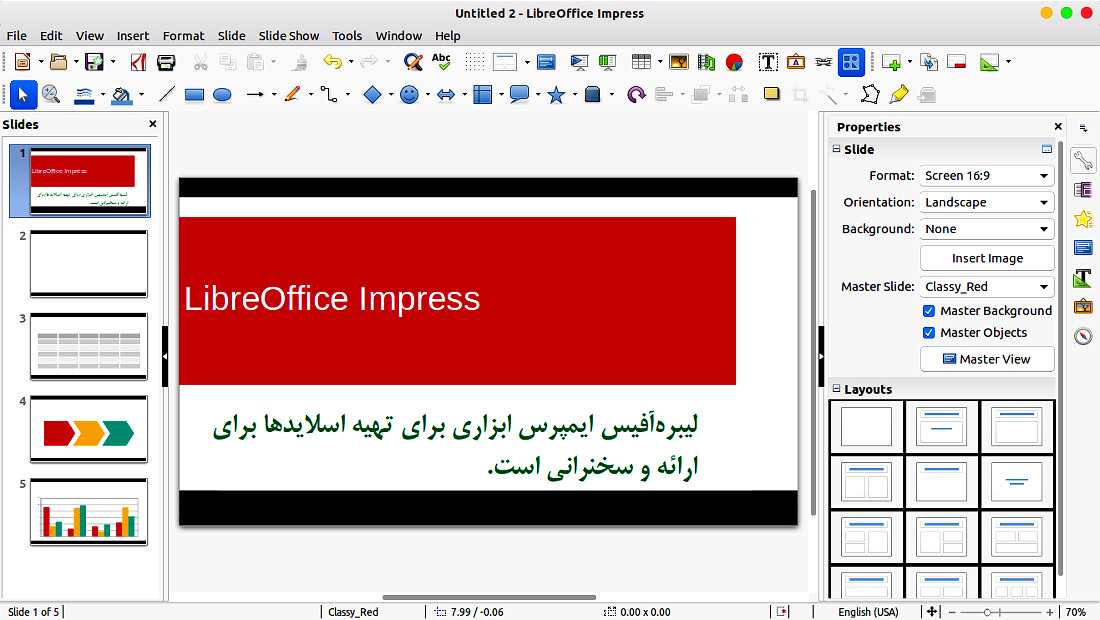
Task: Select the Star shapes tool
Action: [556, 94]
